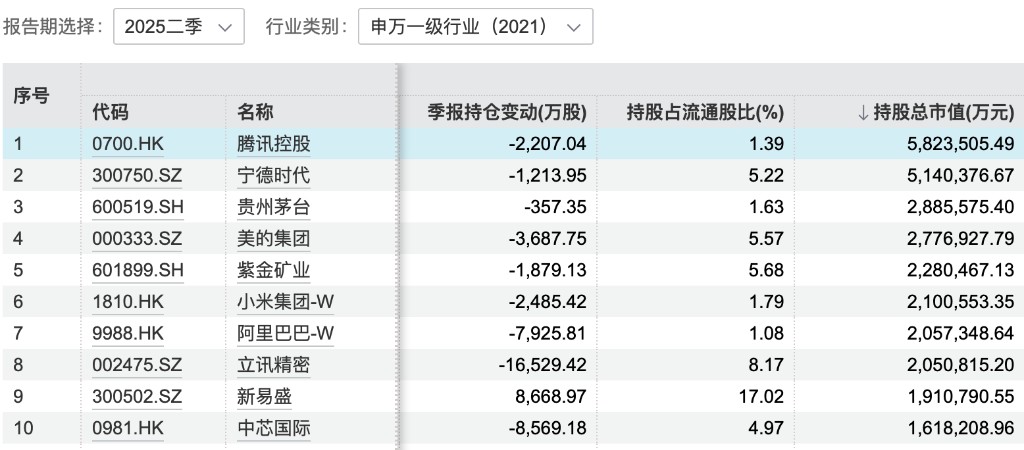
Task: Open the 宁德时代 stock name link
Action: [274, 176]
